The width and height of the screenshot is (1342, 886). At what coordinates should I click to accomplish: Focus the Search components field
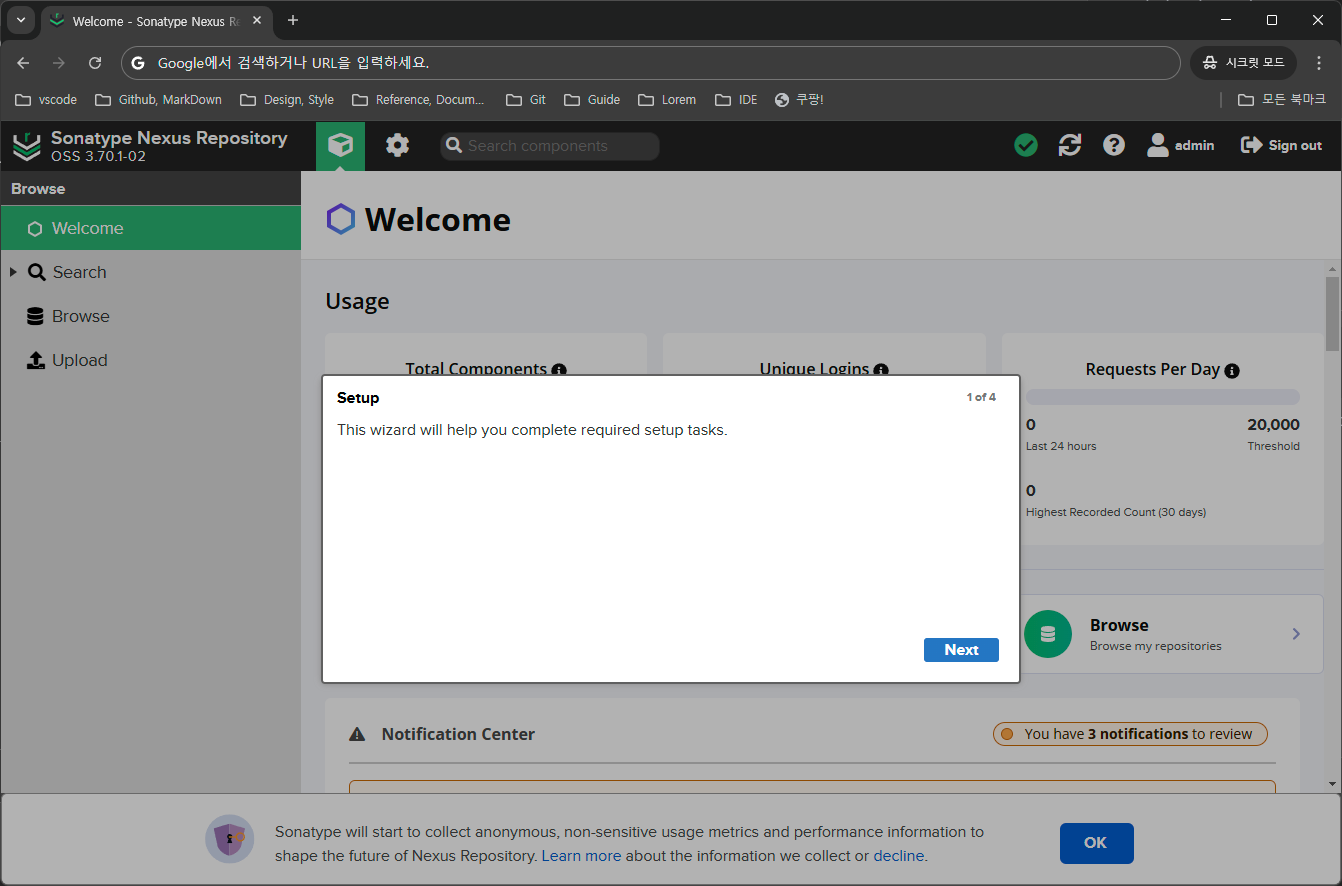point(550,146)
